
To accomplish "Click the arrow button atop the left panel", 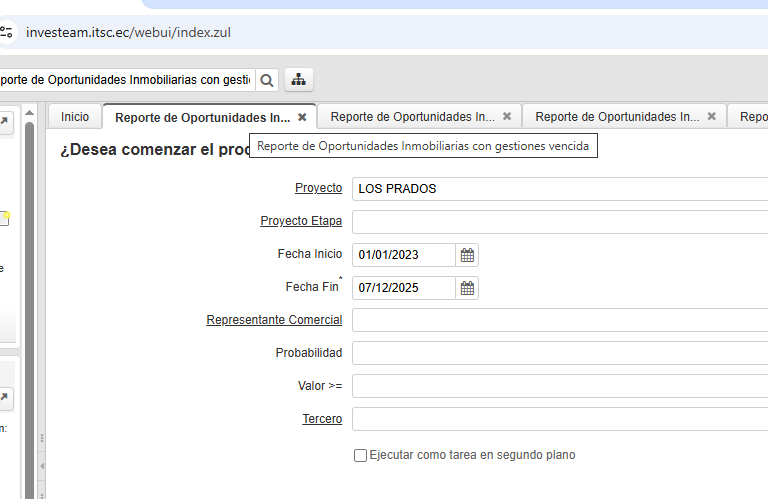I will (x=5, y=122).
